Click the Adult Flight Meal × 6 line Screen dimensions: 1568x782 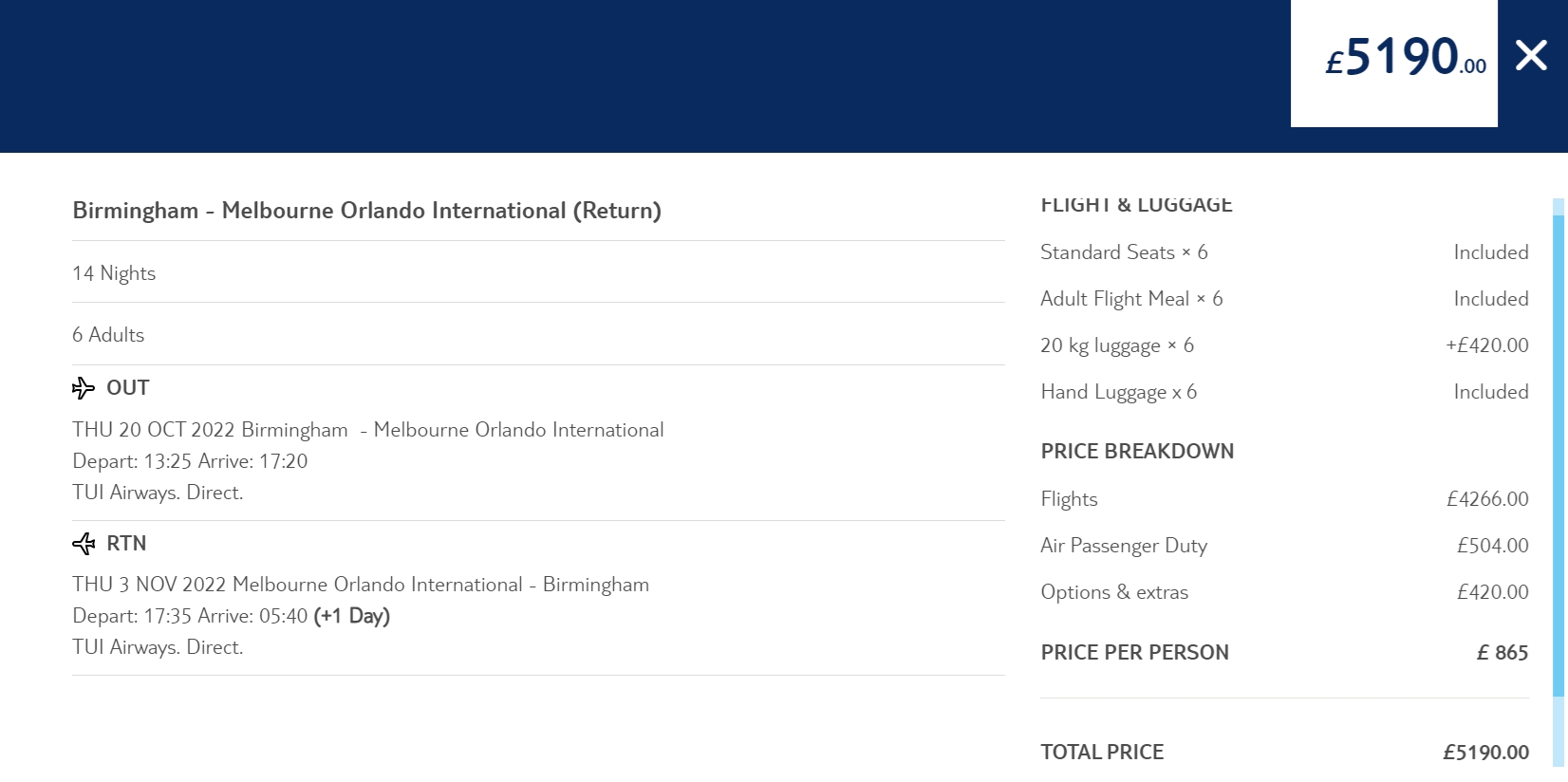coord(1131,299)
